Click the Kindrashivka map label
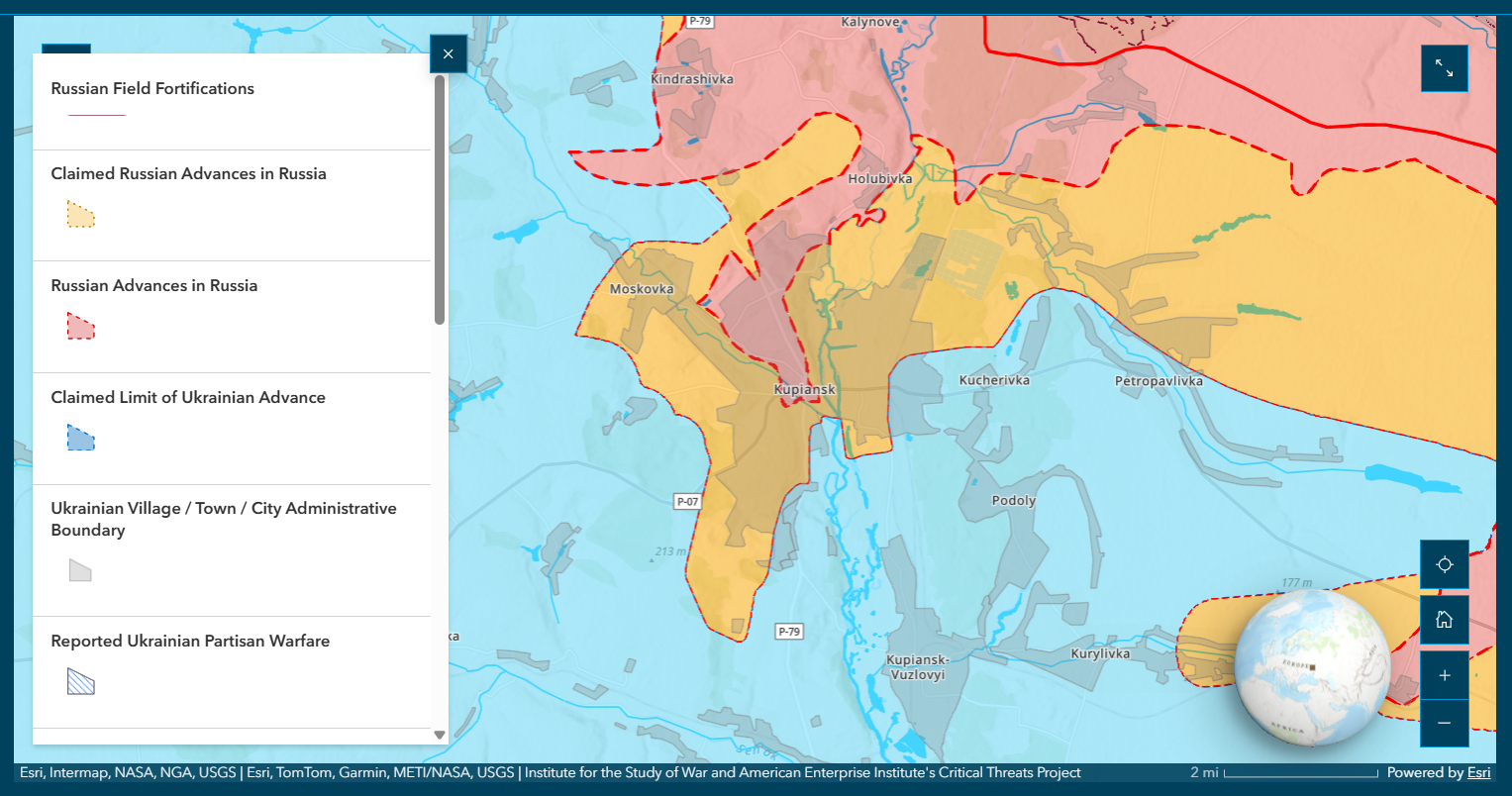Viewport: 1512px width, 796px height. 692,79
